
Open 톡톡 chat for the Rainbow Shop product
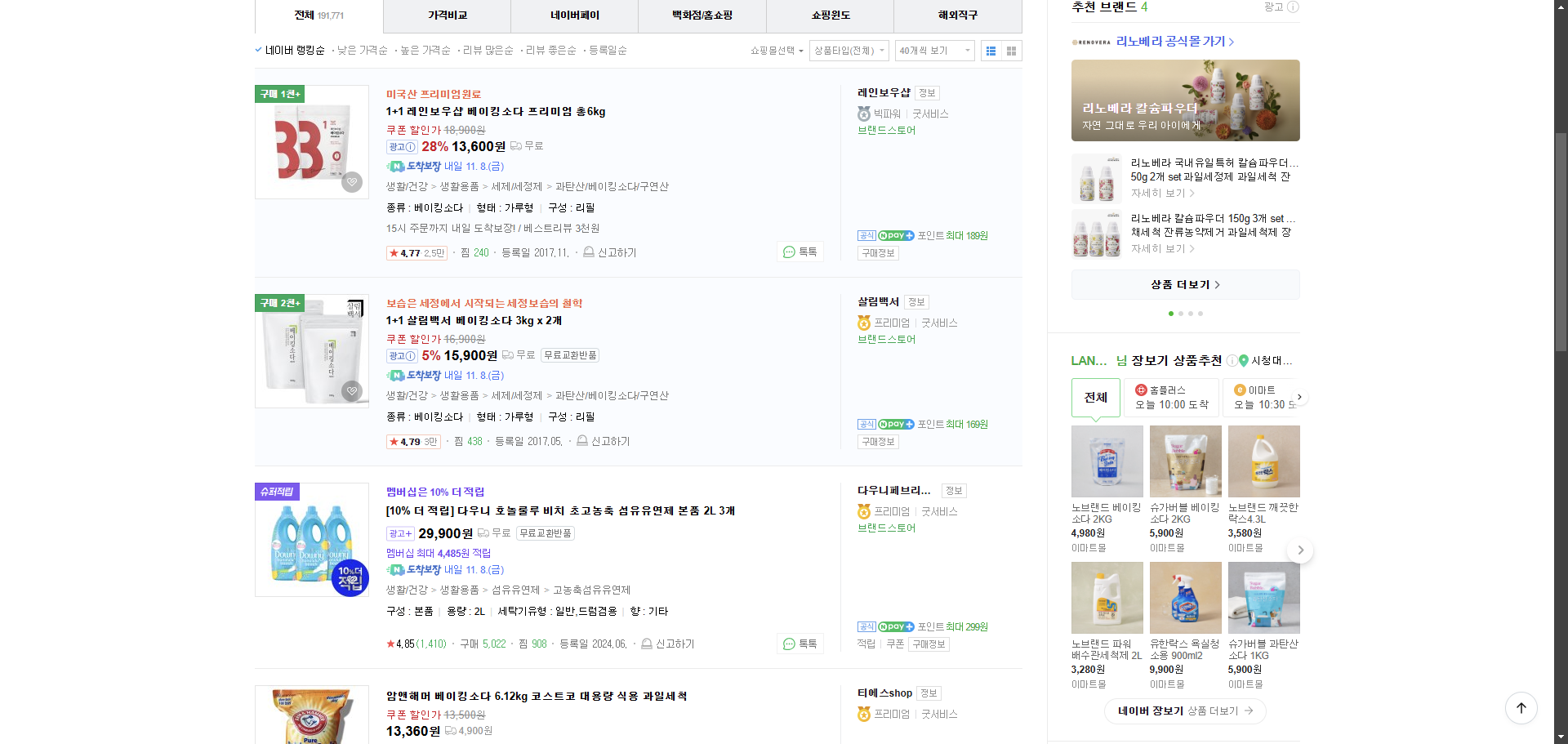[800, 252]
